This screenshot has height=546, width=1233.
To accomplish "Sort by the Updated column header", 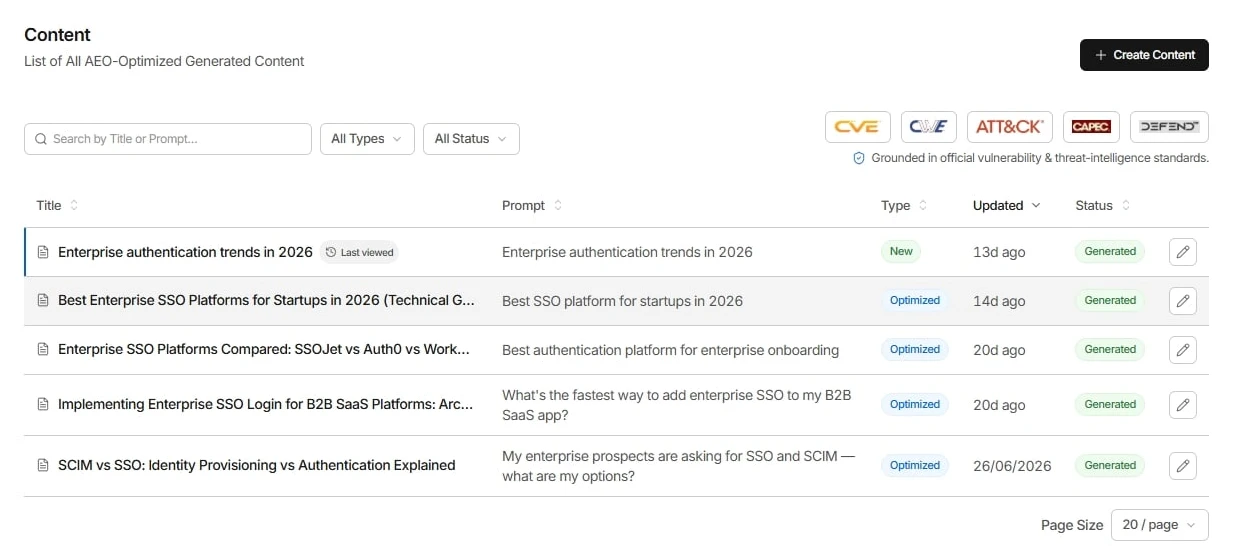I will tap(1006, 205).
